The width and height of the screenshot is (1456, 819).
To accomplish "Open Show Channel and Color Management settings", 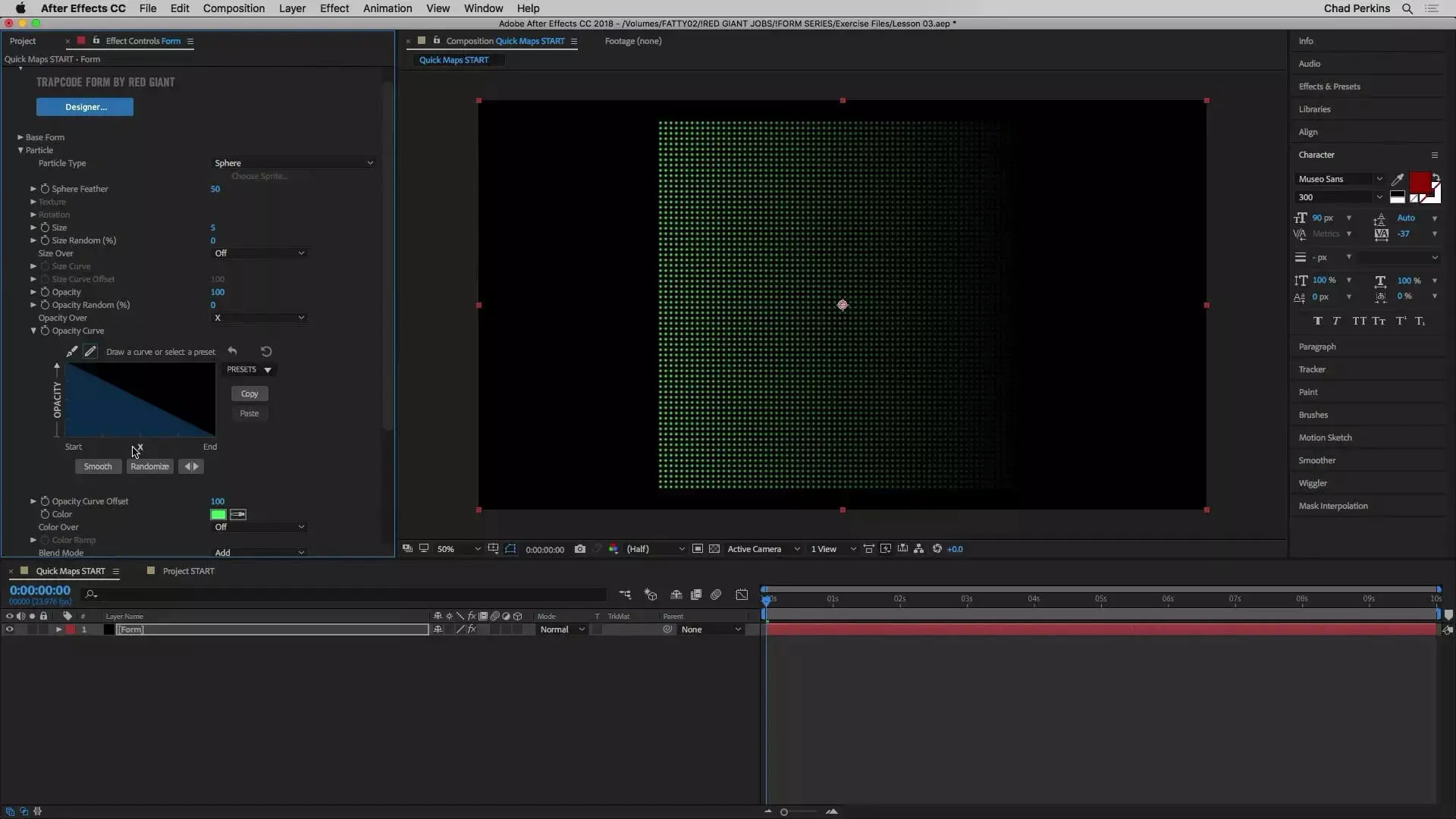I will [x=613, y=549].
